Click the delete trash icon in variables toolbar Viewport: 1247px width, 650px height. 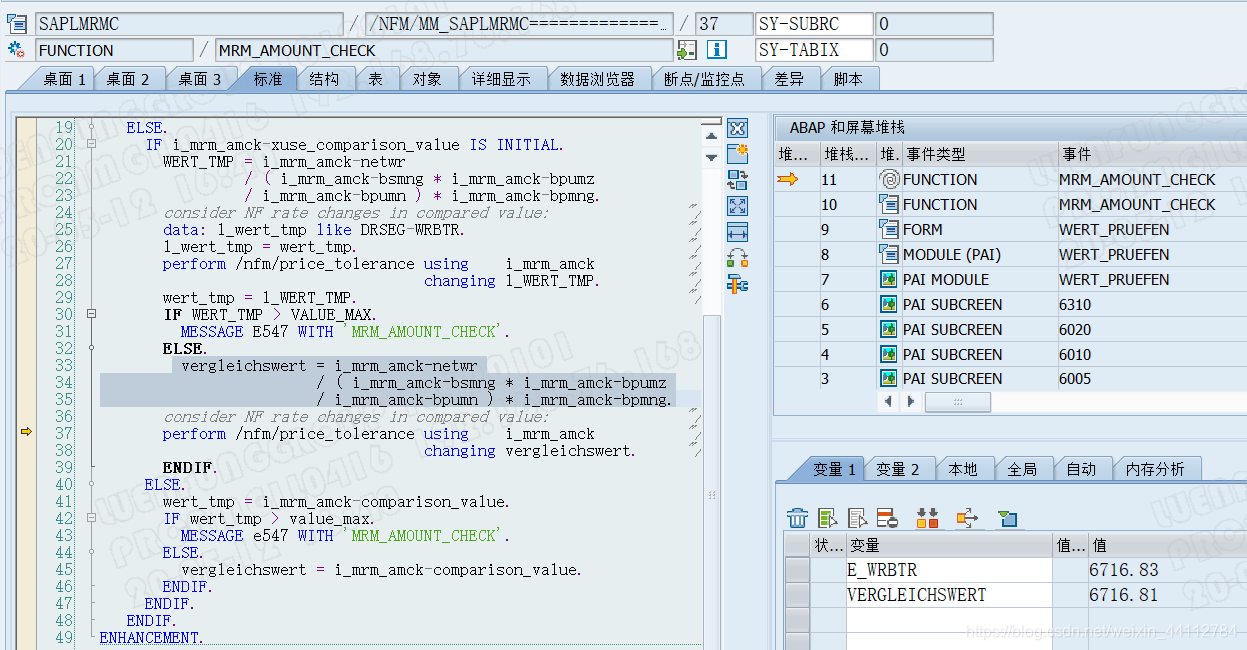[x=797, y=517]
